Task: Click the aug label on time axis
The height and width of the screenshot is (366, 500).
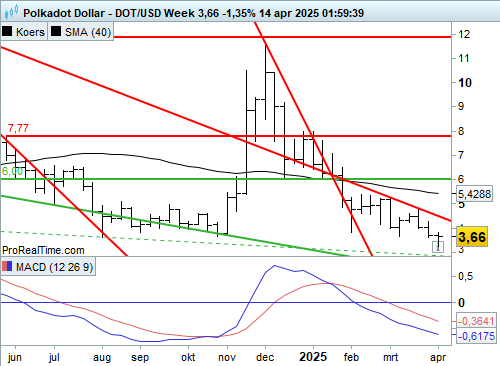Action: click(x=102, y=358)
